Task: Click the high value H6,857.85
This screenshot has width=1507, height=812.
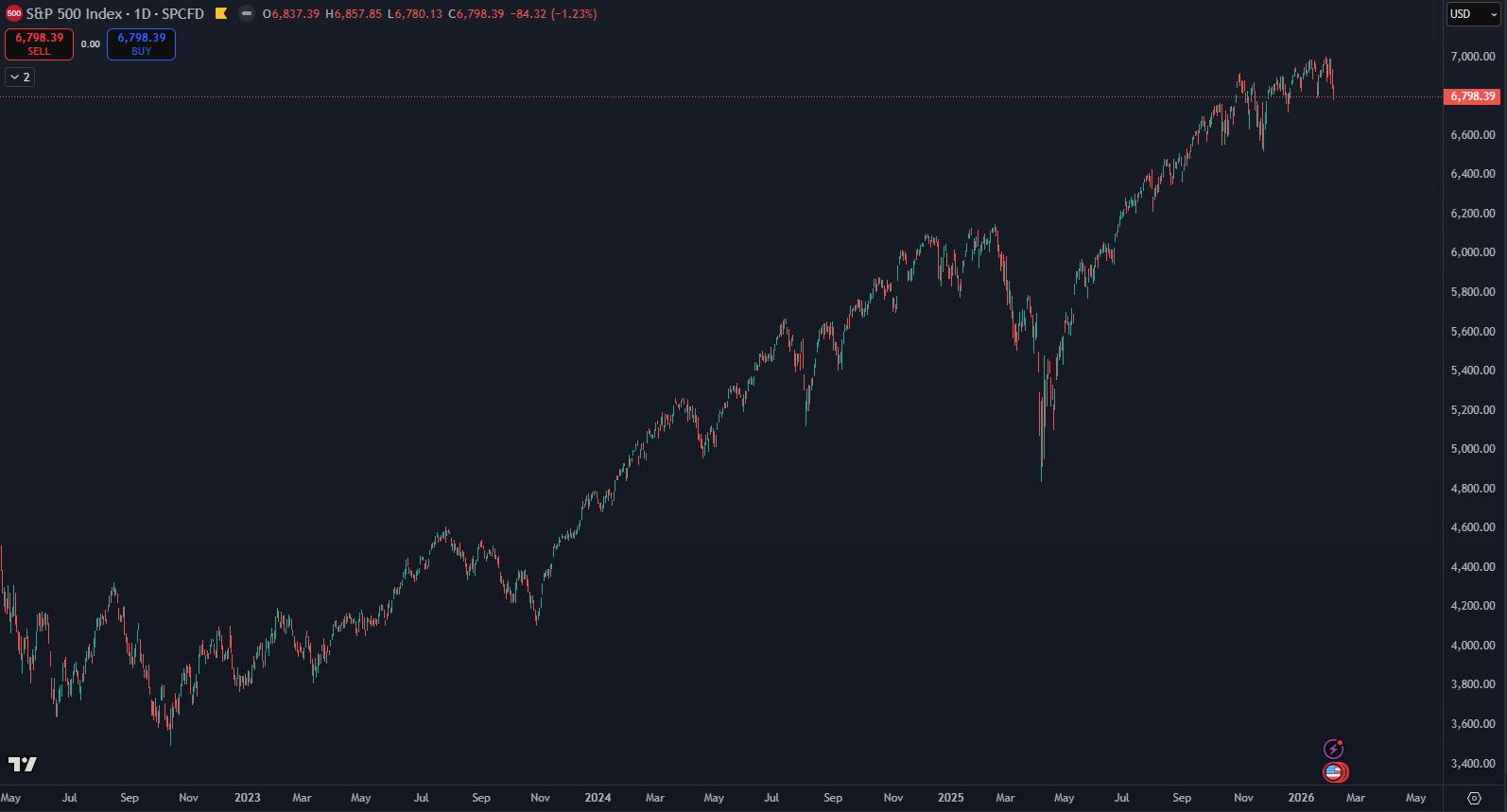Action: (354, 14)
